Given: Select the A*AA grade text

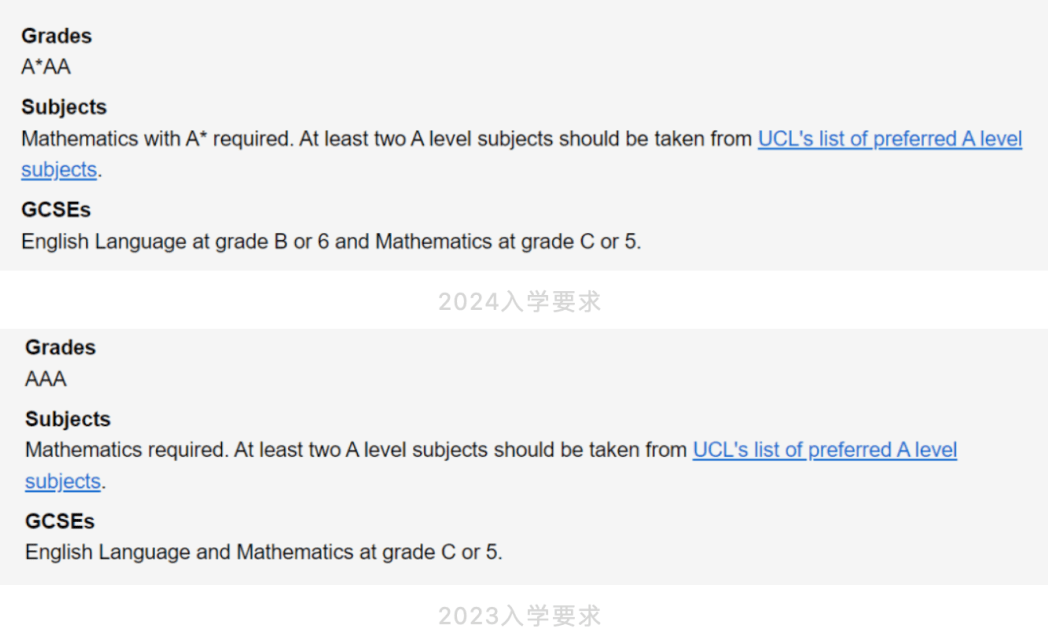Looking at the screenshot, I should pos(46,67).
